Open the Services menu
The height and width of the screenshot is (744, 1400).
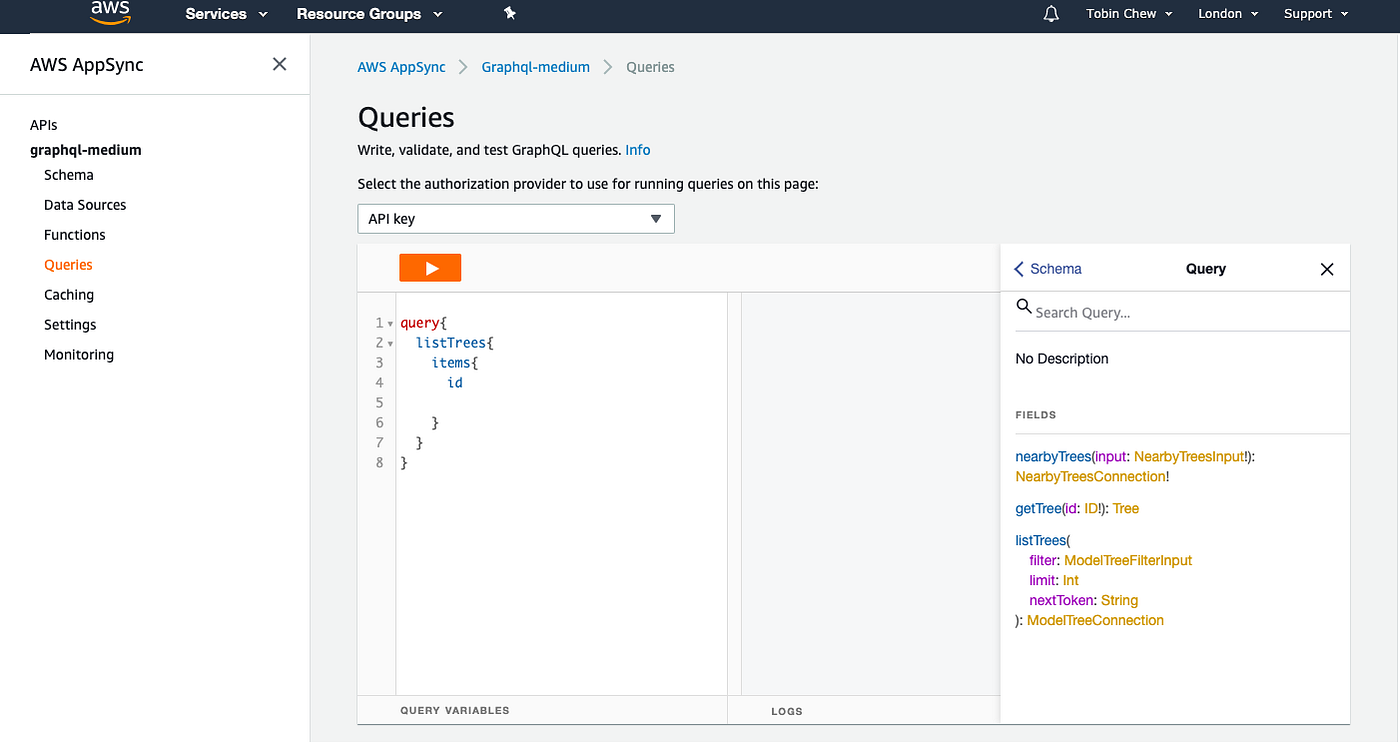point(224,13)
